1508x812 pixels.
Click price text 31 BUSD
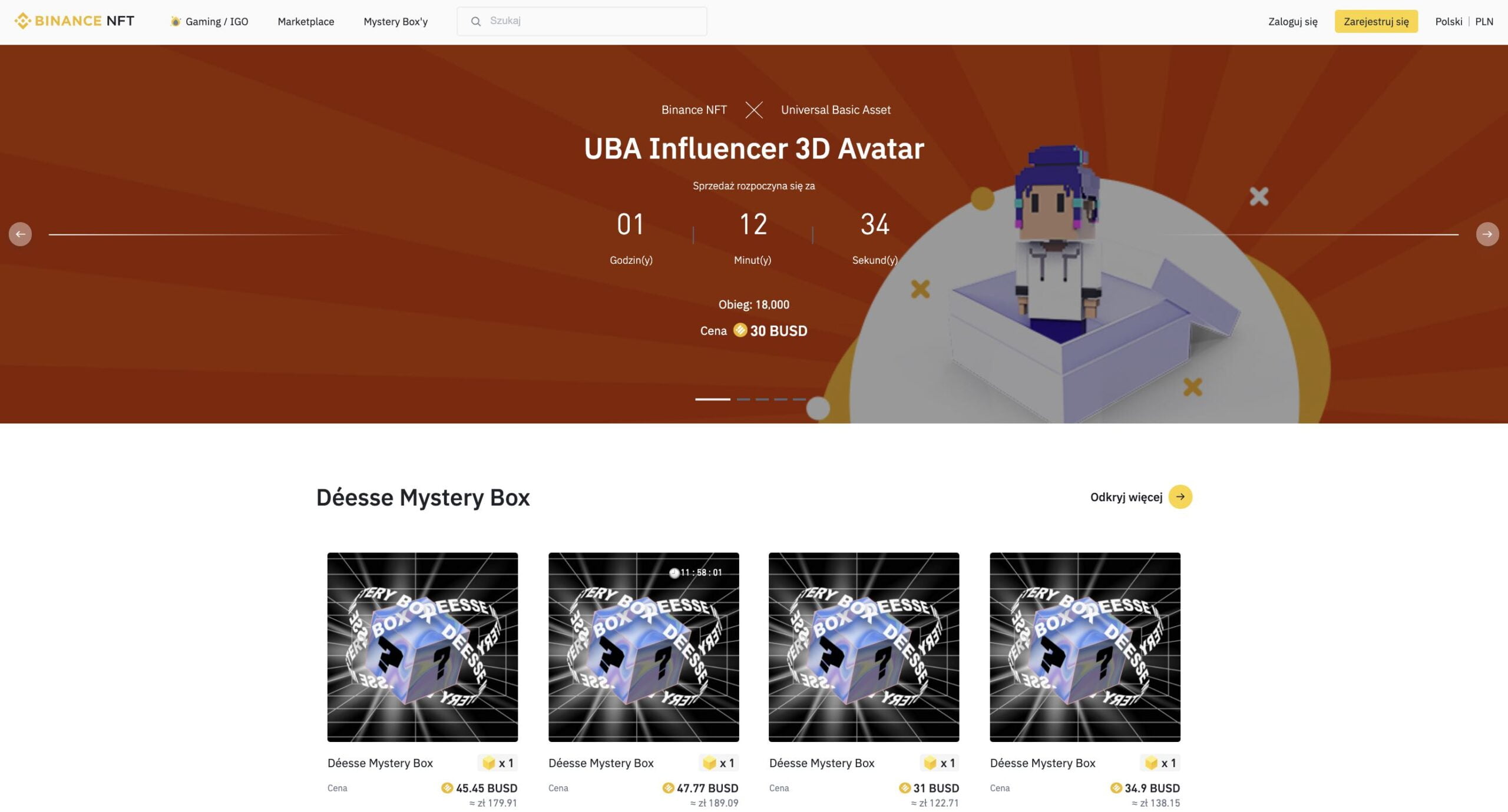pos(936,788)
